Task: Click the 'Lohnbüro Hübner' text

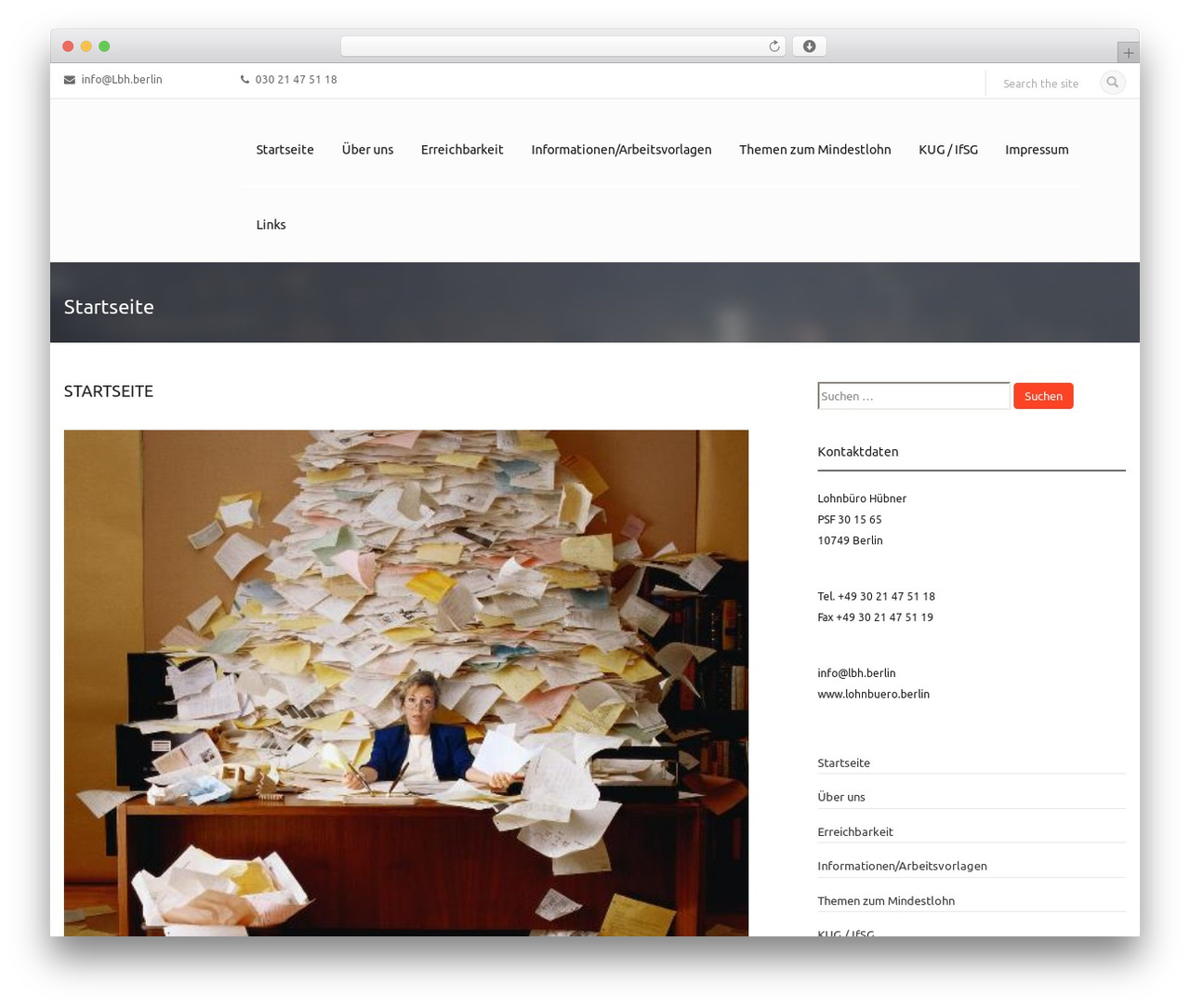Action: (862, 499)
